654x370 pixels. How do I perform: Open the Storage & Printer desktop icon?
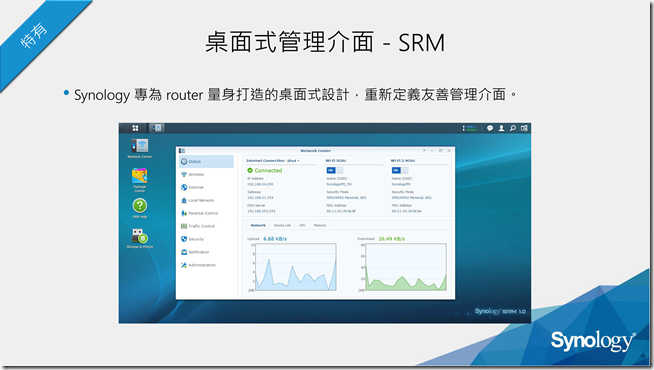140,239
